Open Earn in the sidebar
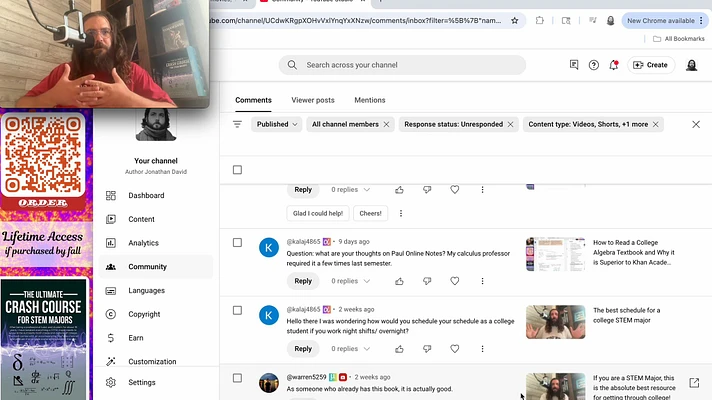 coord(156,338)
